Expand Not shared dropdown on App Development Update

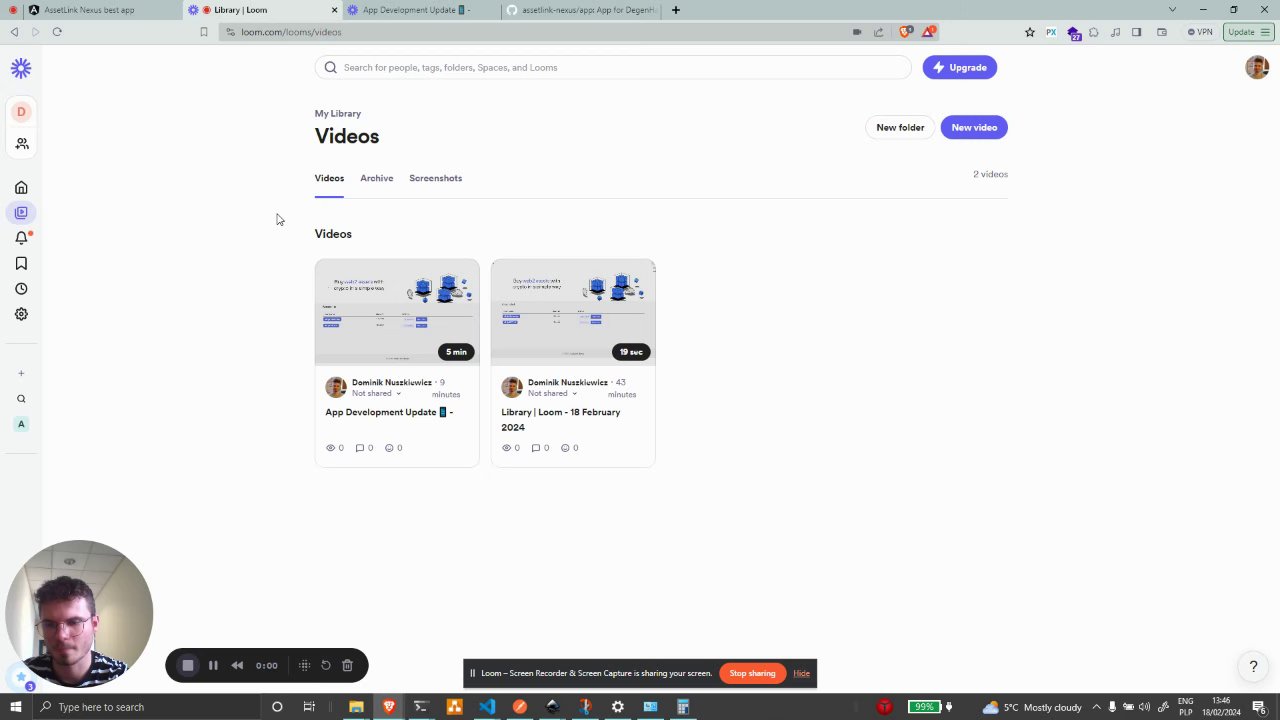(x=376, y=394)
